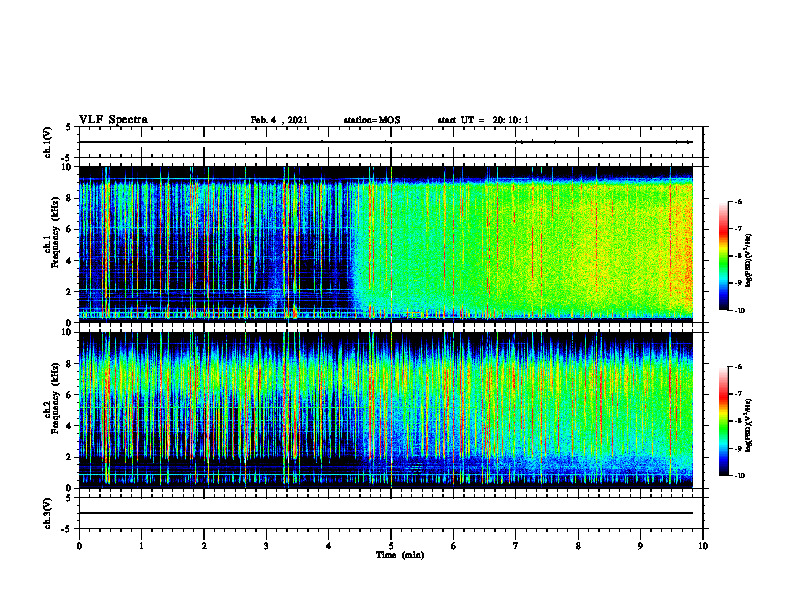Click ch.1 frequency tick label "8"
The width and height of the screenshot is (792, 612).
70,198
